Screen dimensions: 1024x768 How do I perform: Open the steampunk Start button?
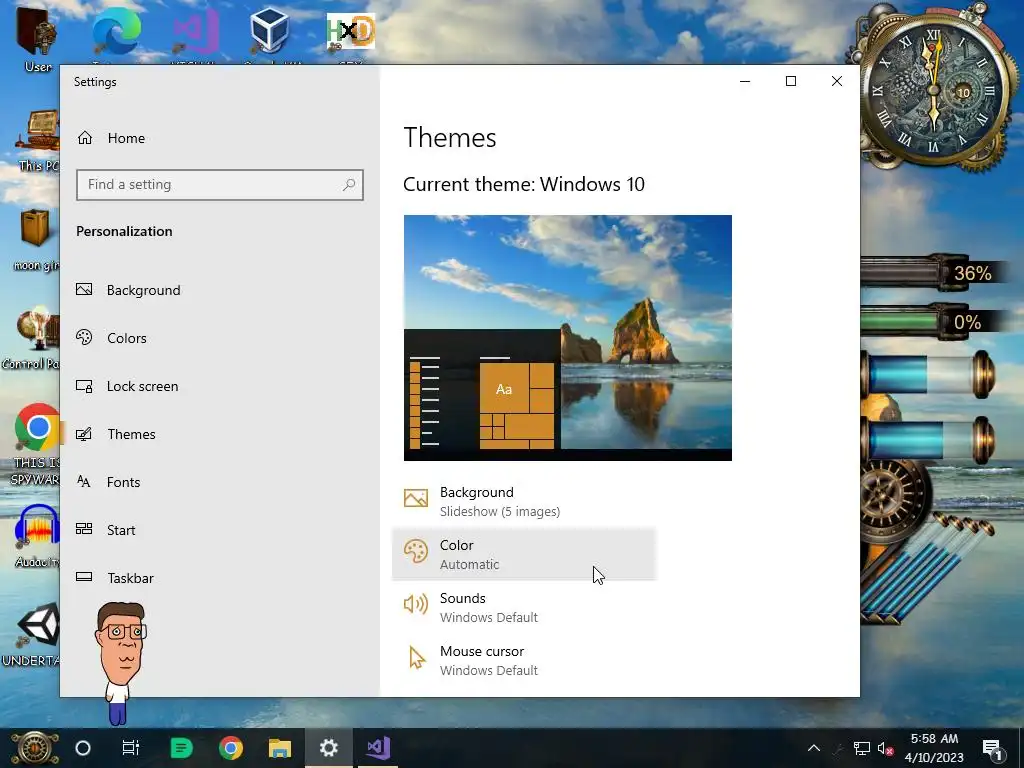coord(34,748)
